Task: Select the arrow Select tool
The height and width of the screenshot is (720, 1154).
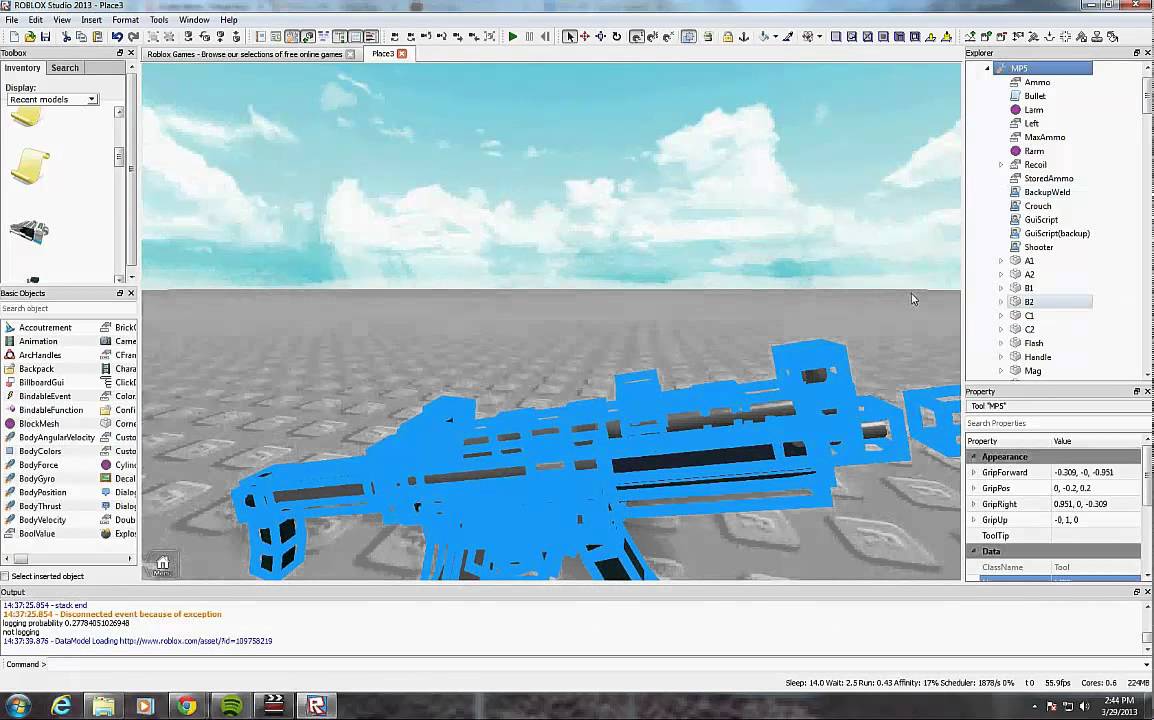Action: tap(569, 36)
